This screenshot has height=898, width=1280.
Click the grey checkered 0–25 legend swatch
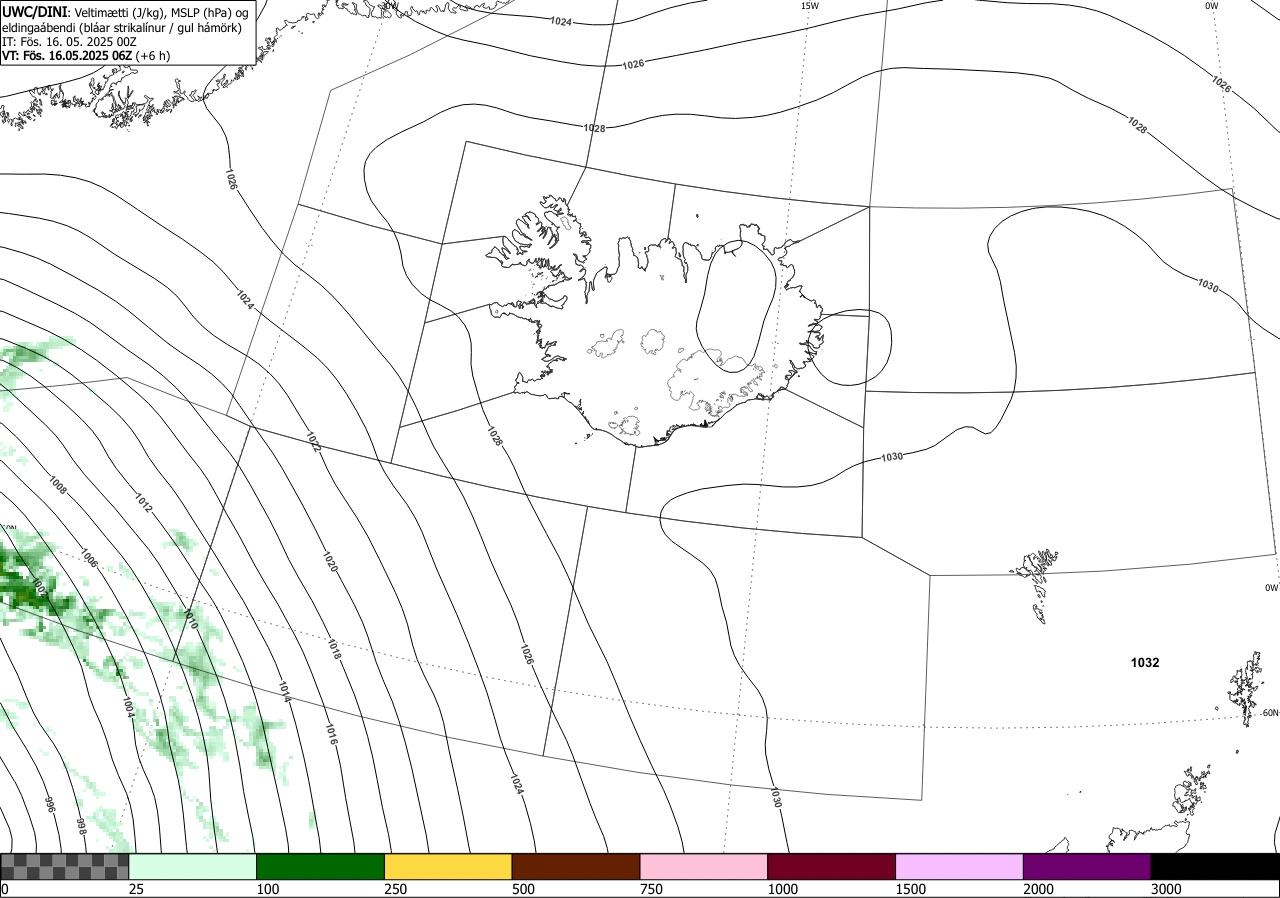pos(65,866)
